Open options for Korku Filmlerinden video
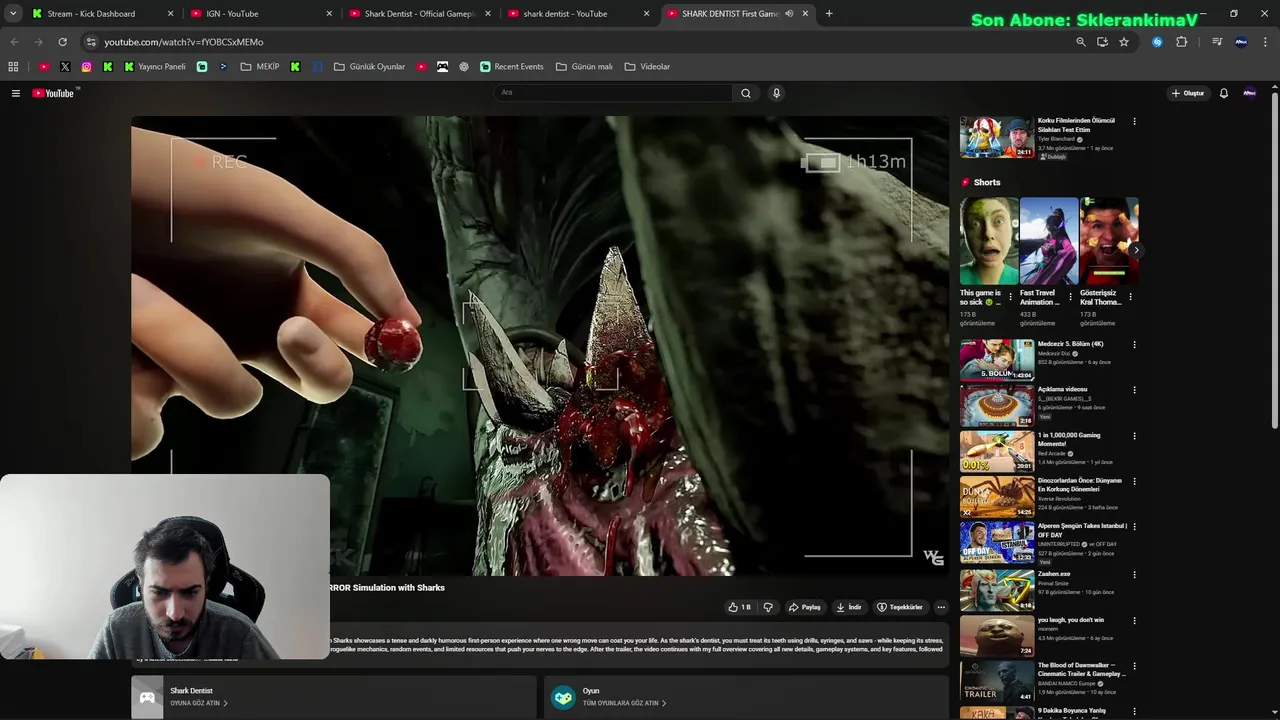The width and height of the screenshot is (1280, 720). pos(1134,122)
